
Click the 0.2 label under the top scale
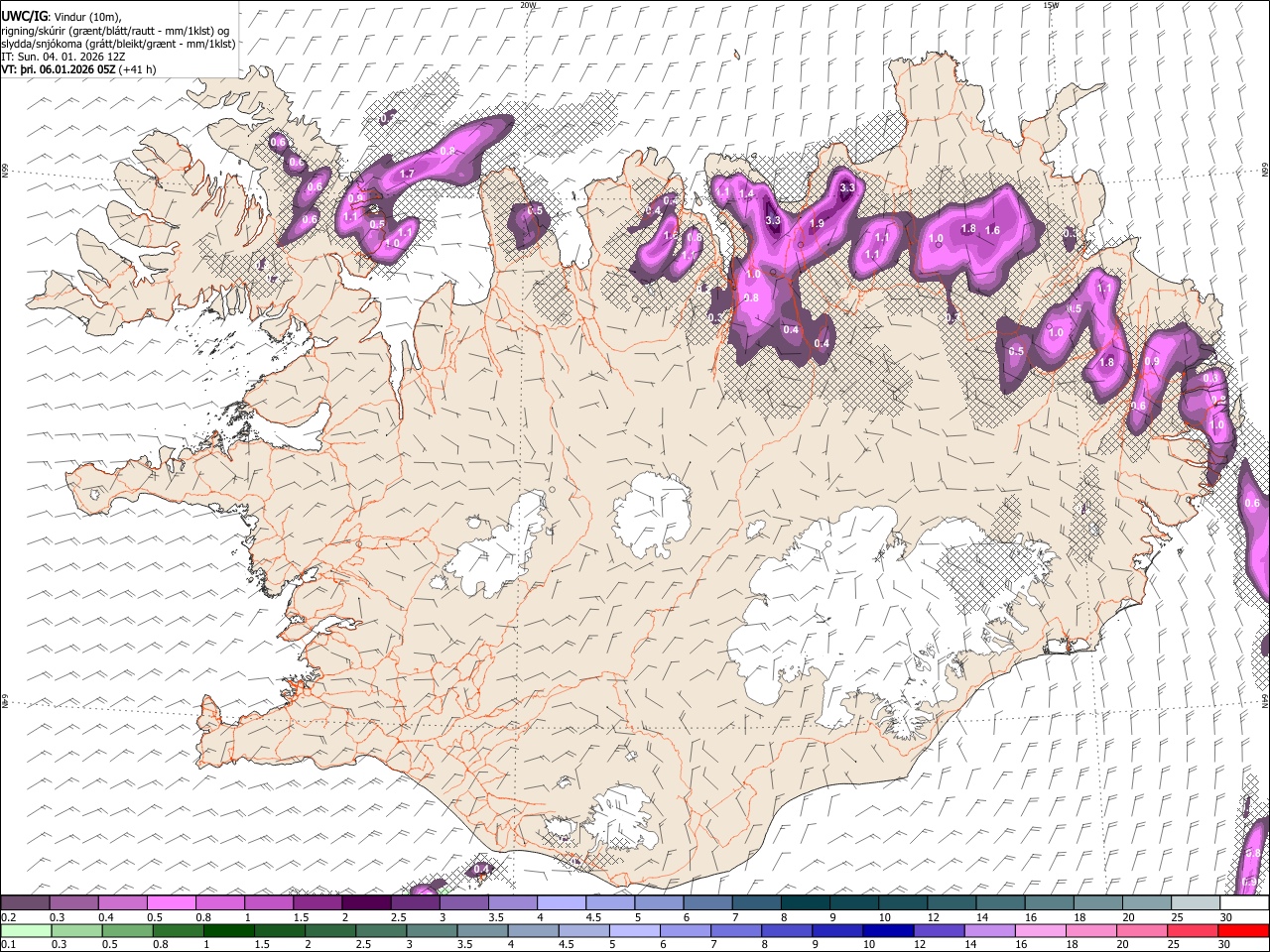[7, 917]
